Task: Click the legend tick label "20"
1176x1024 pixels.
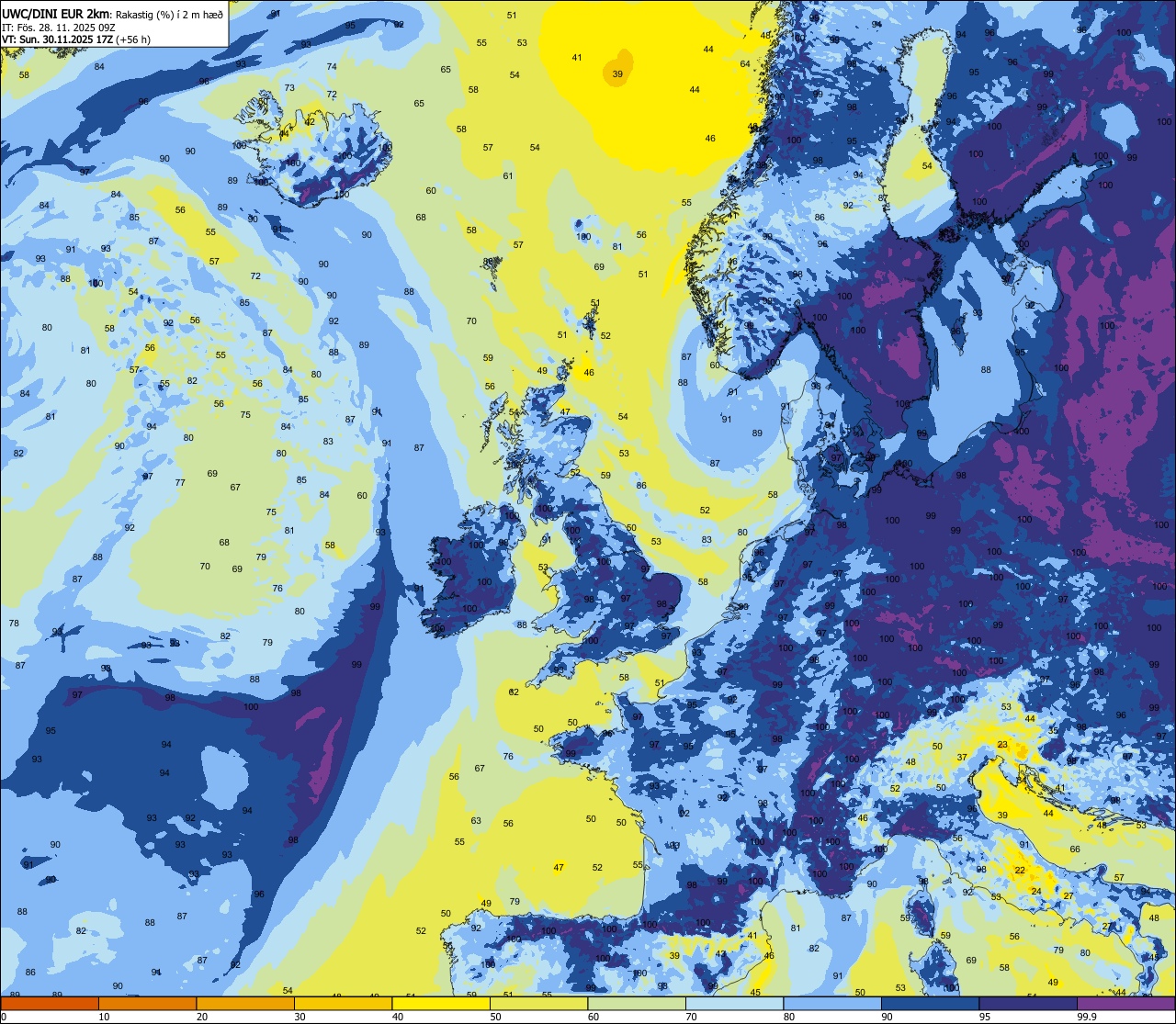Action: [202, 1016]
